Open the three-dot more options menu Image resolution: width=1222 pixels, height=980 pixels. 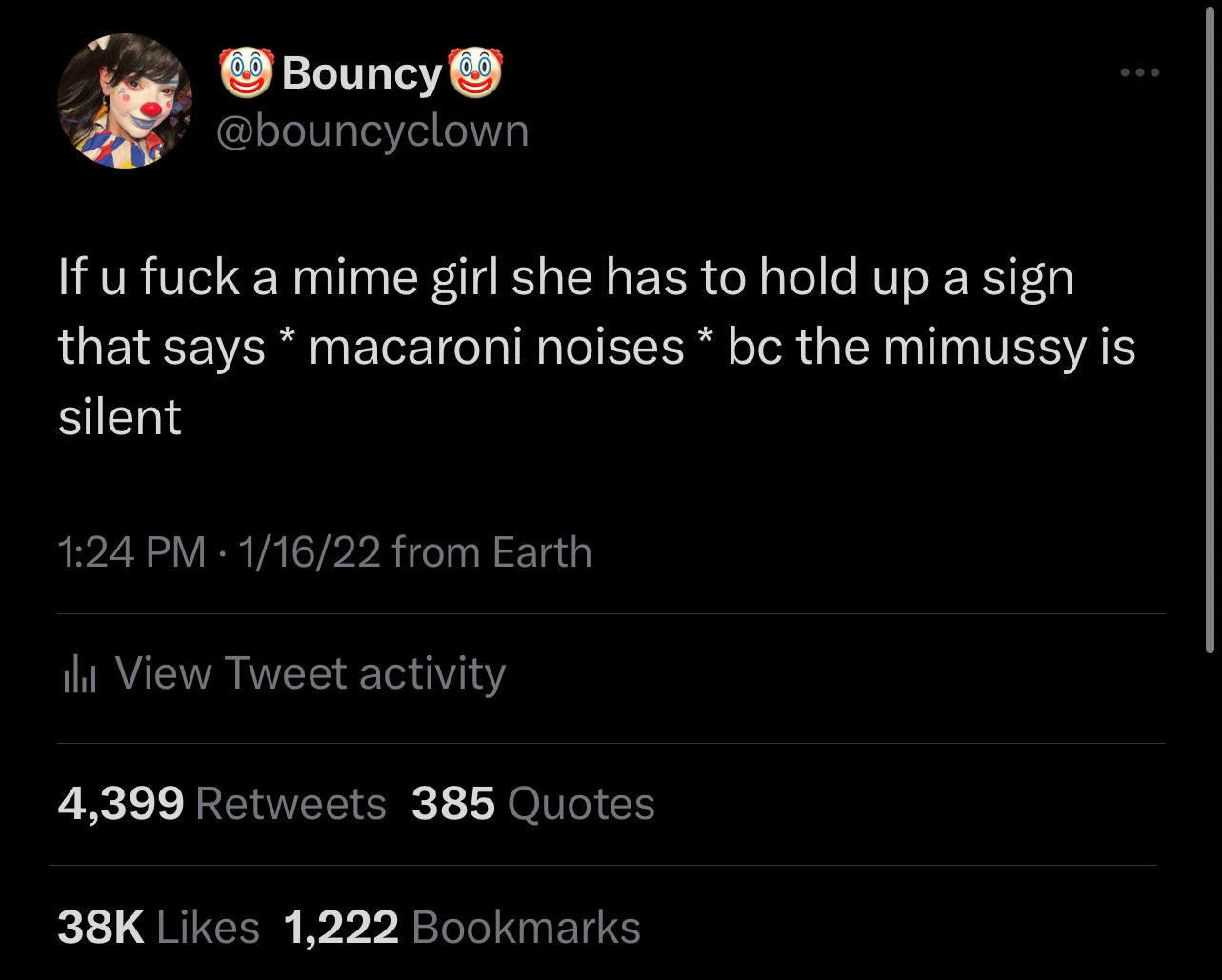click(x=1139, y=72)
